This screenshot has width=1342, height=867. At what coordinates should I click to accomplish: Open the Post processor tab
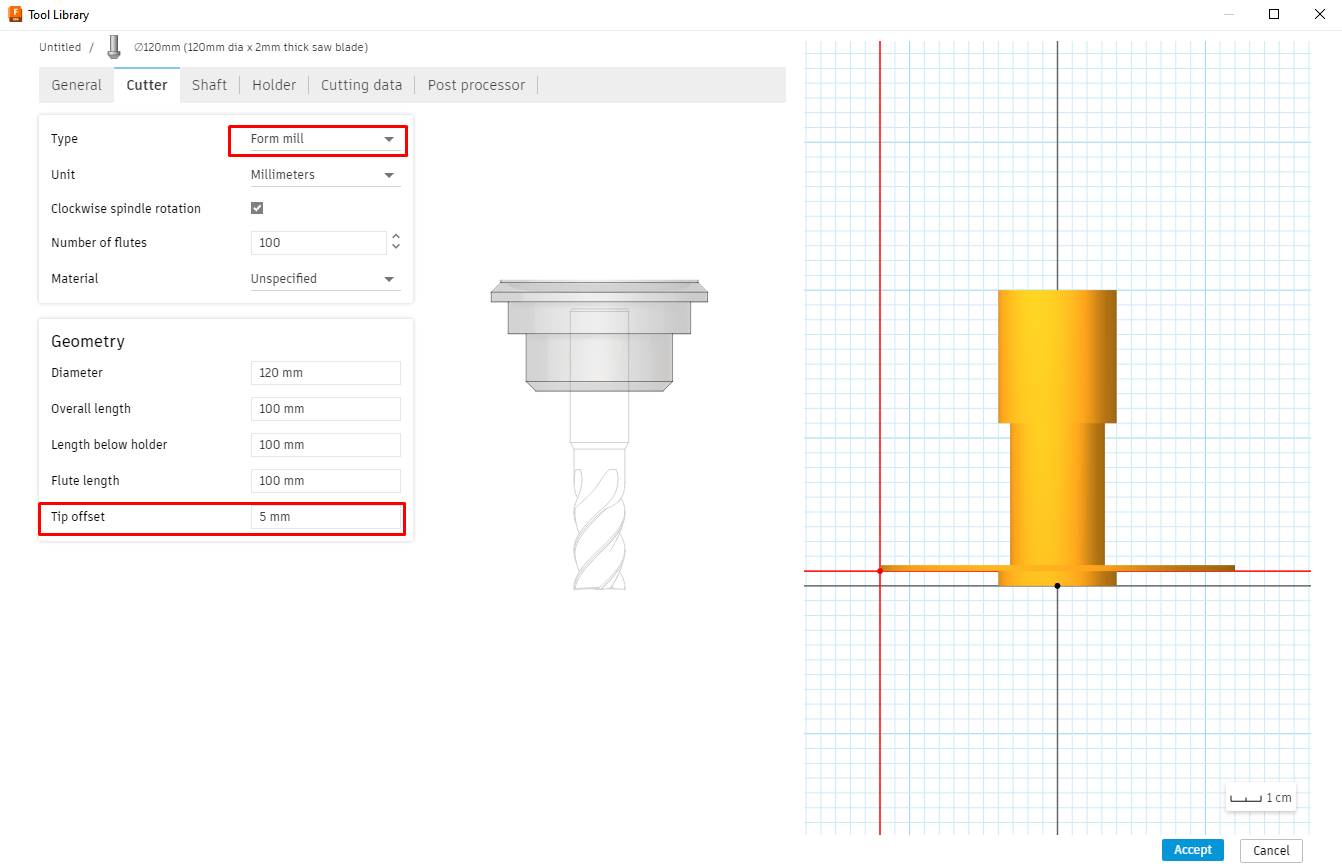coord(475,84)
